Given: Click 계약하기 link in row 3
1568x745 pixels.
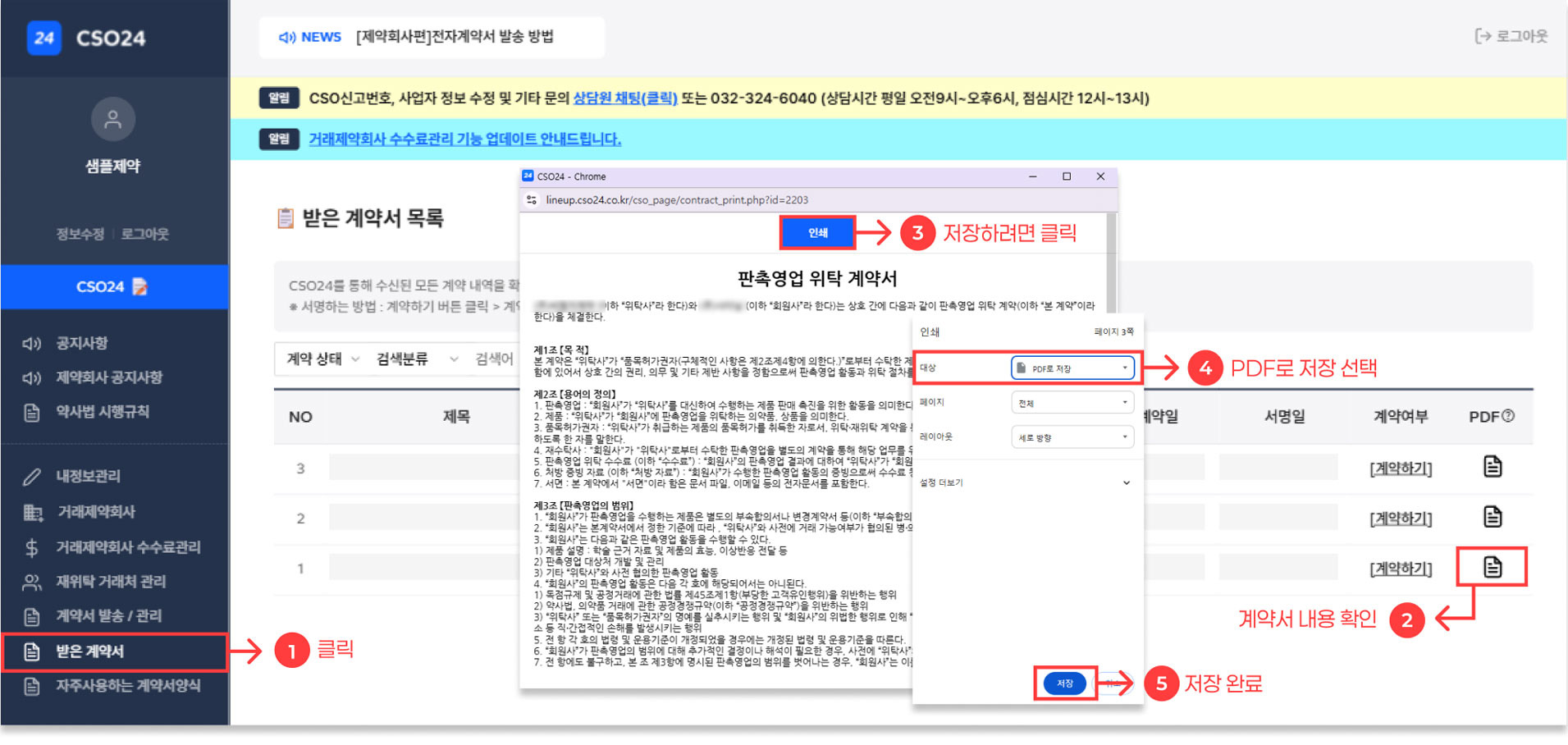Looking at the screenshot, I should point(1401,468).
